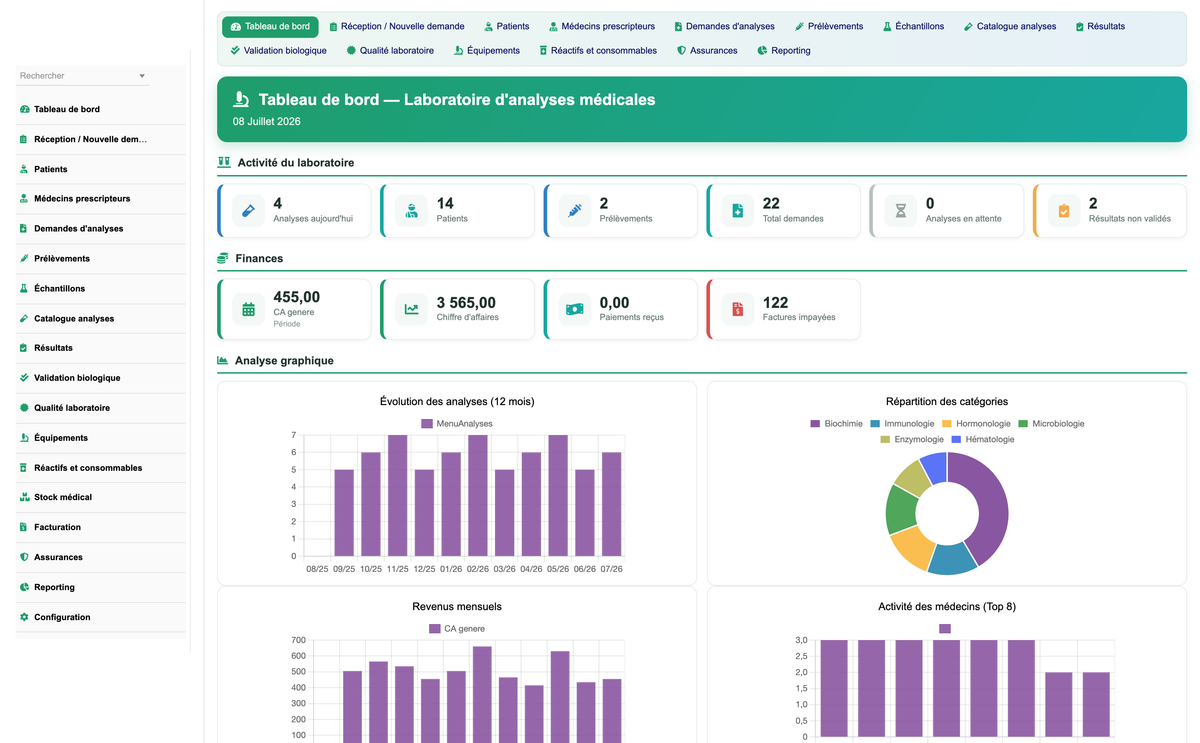This screenshot has height=743, width=1200.
Task: Open Réactifs et consommables in sidebar
Action: (101, 468)
